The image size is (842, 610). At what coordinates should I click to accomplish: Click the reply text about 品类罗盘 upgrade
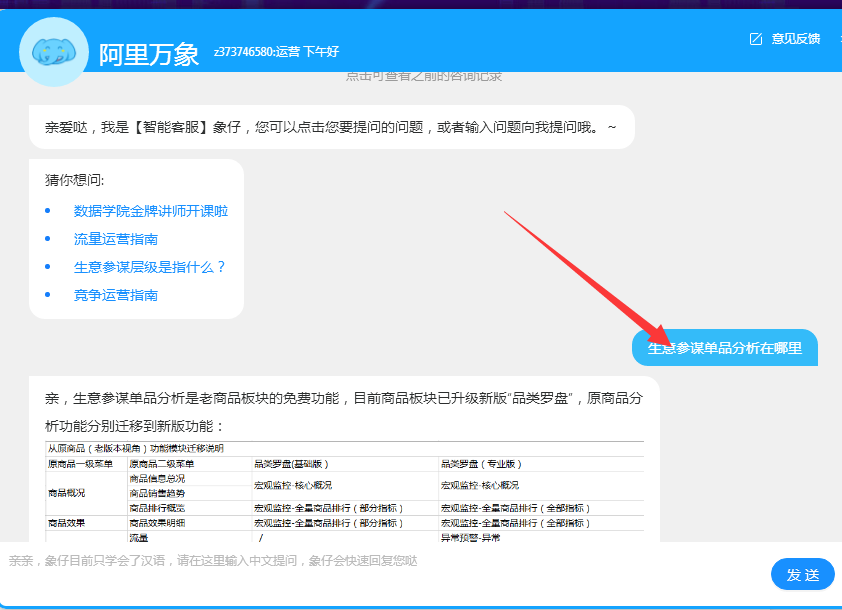(344, 398)
